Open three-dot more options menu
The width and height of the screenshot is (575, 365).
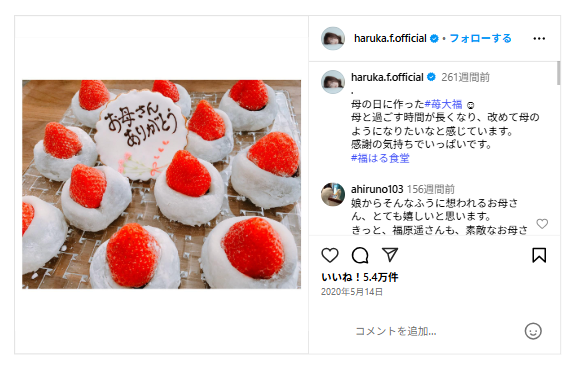tap(539, 39)
